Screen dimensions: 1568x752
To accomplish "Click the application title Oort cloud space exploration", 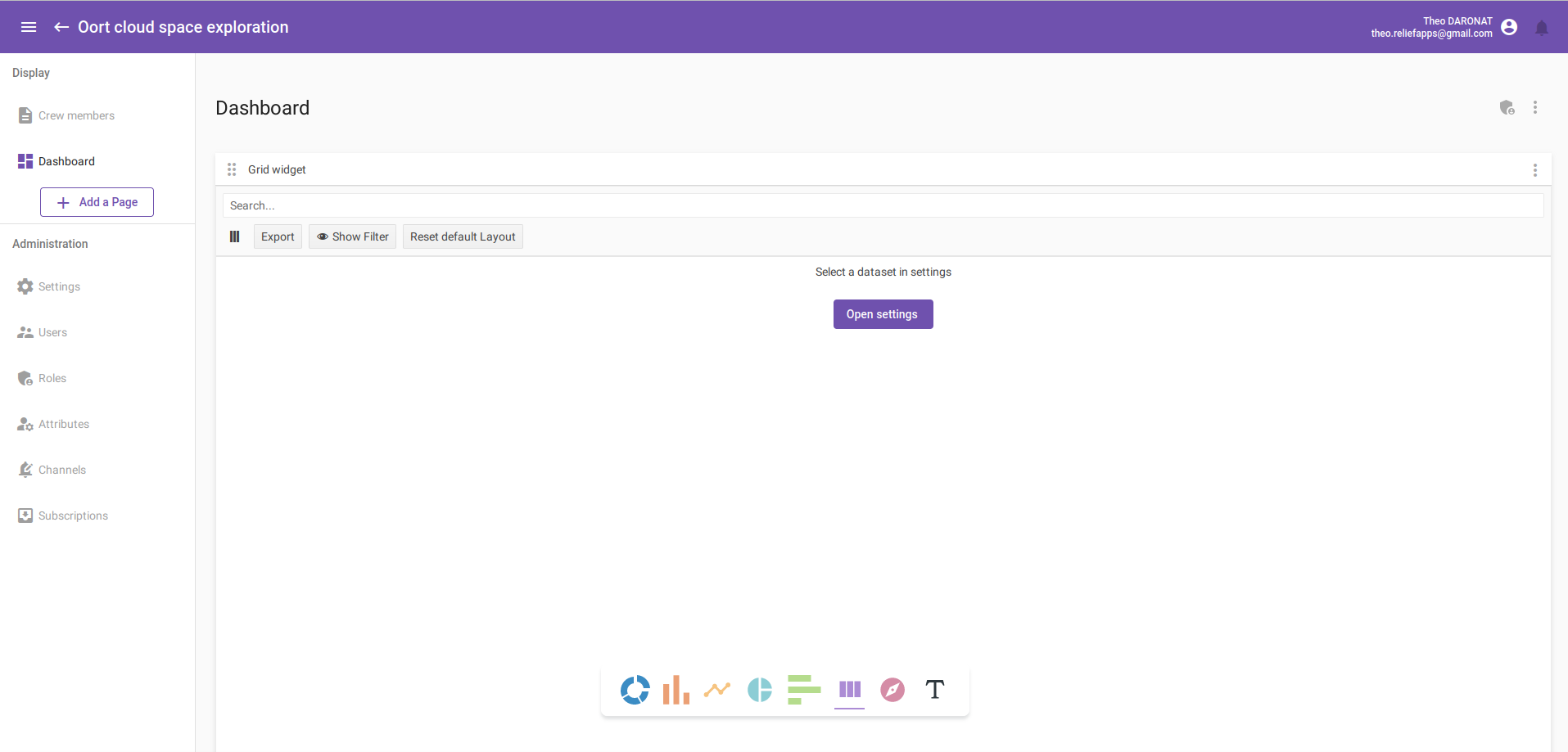I will (183, 27).
